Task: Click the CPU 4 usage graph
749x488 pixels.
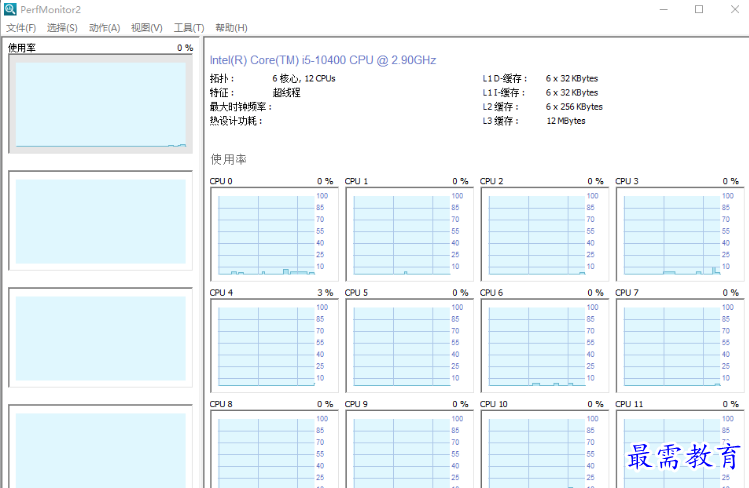Action: [266, 345]
